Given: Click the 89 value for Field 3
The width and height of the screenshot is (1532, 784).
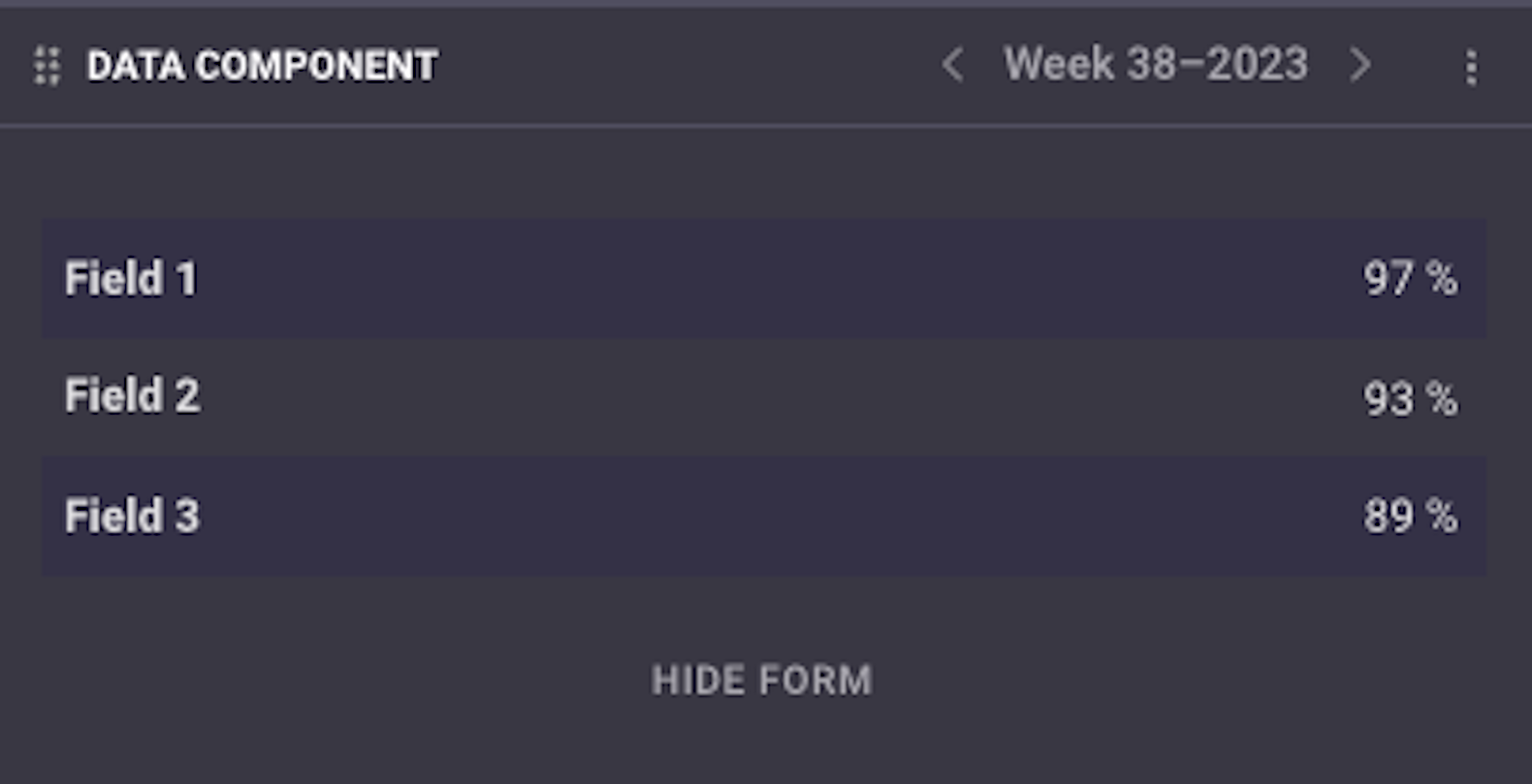Looking at the screenshot, I should 1388,516.
